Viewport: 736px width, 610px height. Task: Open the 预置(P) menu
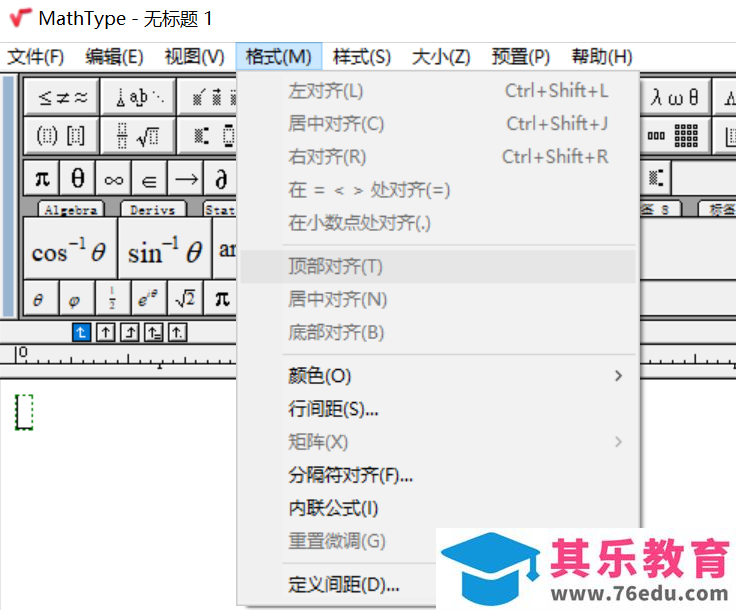521,57
